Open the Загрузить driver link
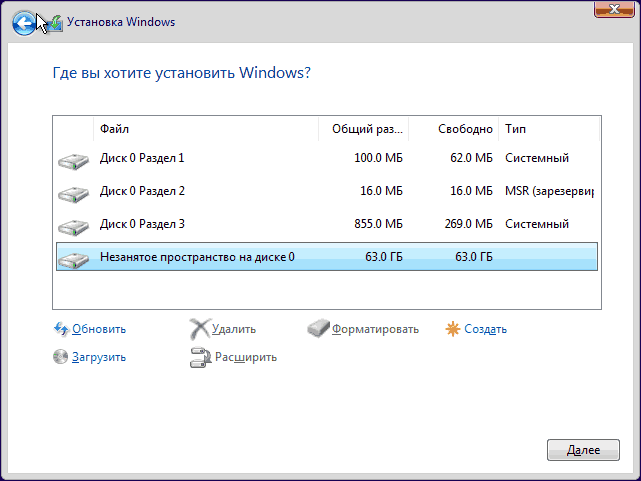Image resolution: width=641 pixels, height=481 pixels. [99, 357]
